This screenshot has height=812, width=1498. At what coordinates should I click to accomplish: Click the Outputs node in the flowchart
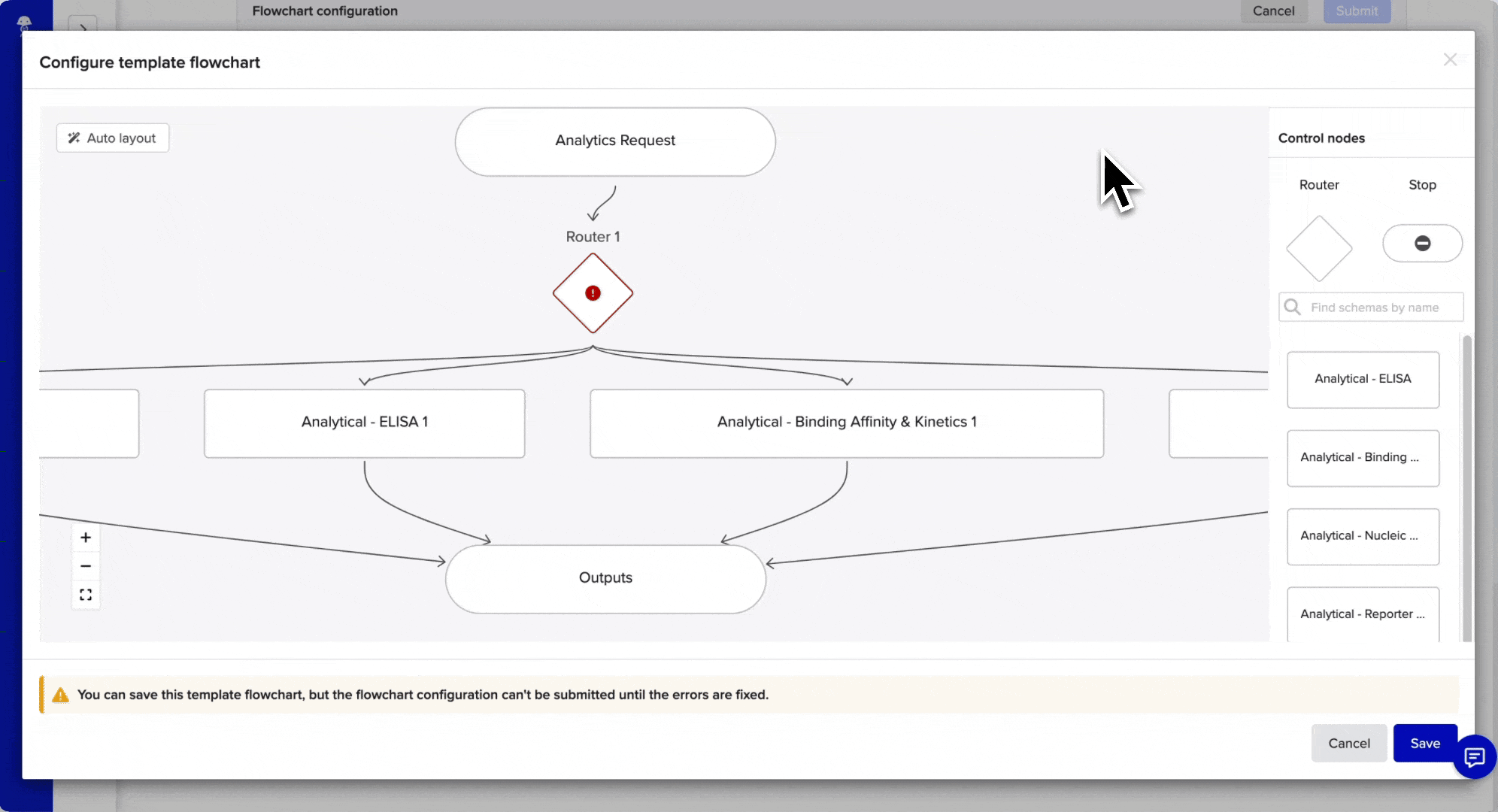click(605, 577)
